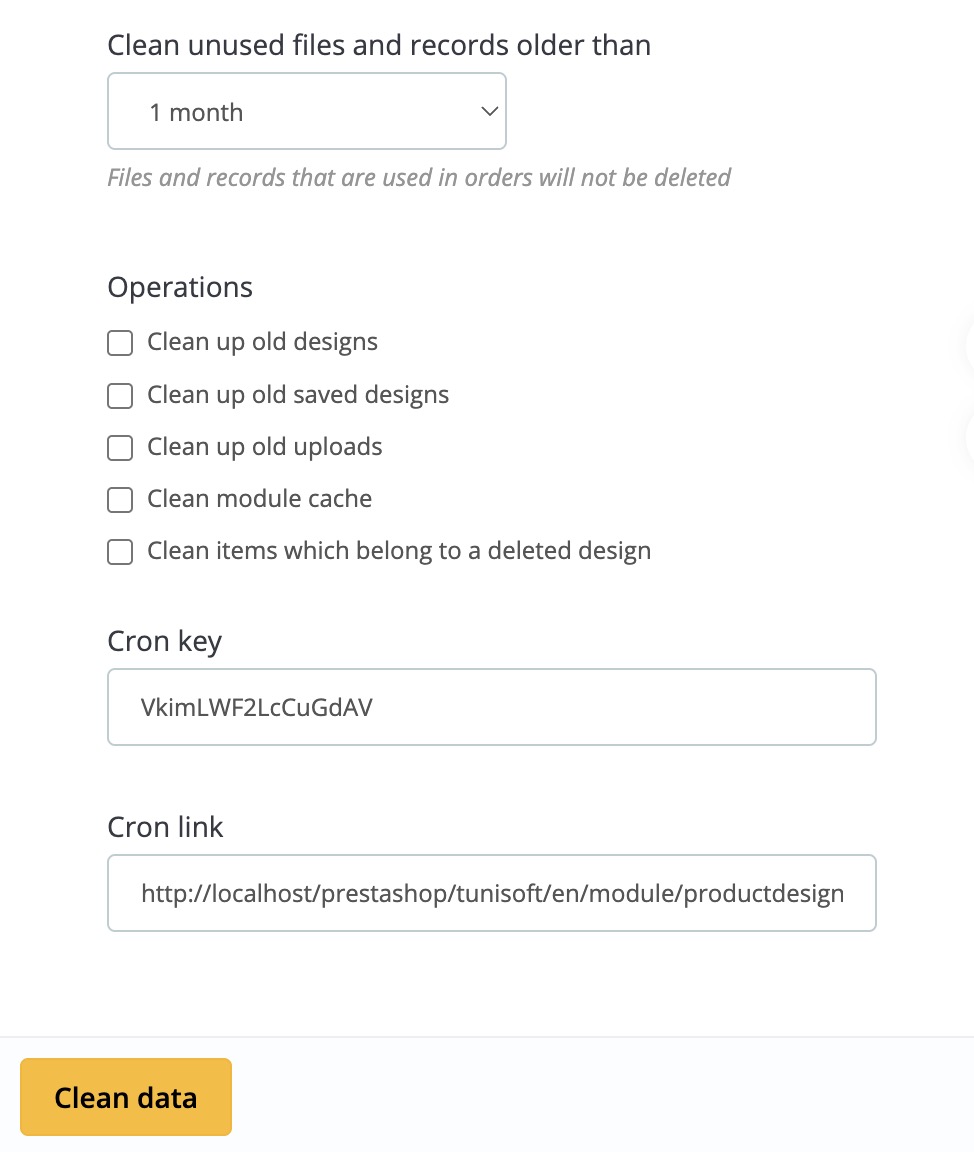Click the 'Cron link' field label
This screenshot has width=974, height=1152.
165,827
